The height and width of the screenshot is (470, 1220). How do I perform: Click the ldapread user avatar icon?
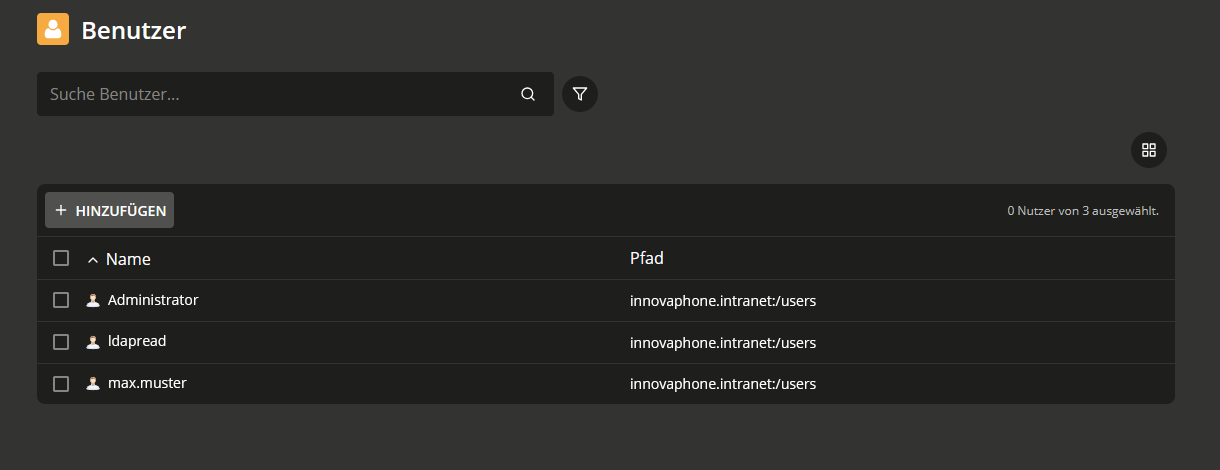pos(93,342)
